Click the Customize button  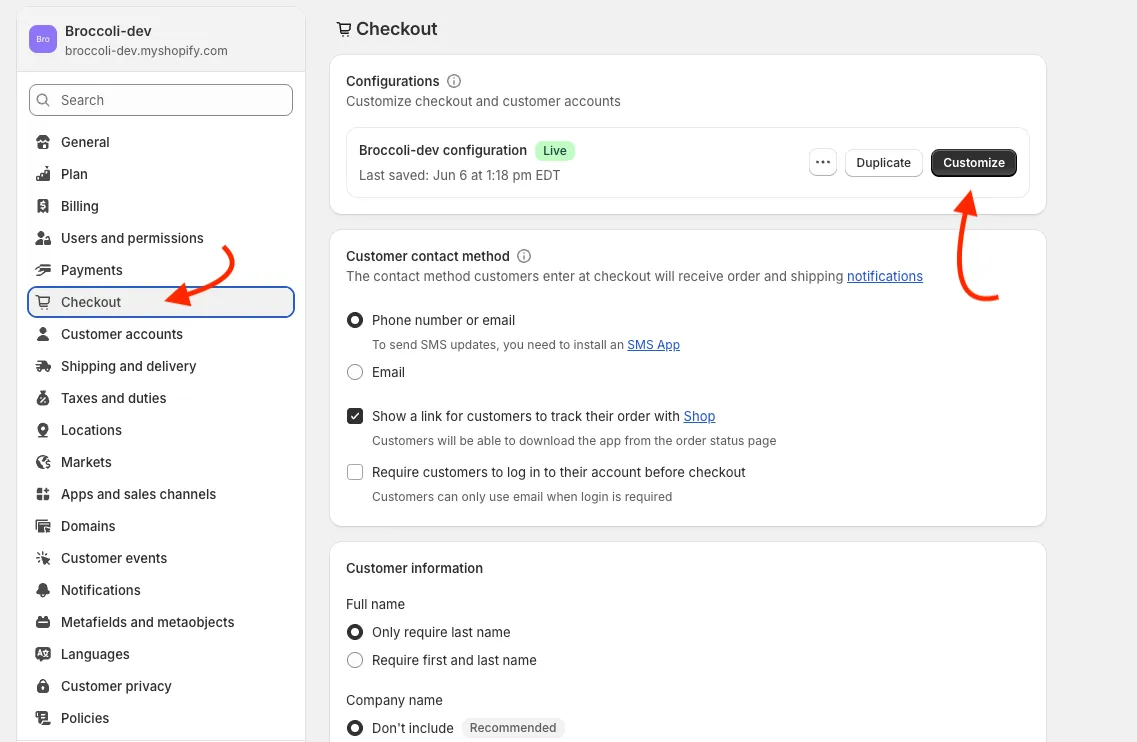click(x=973, y=162)
